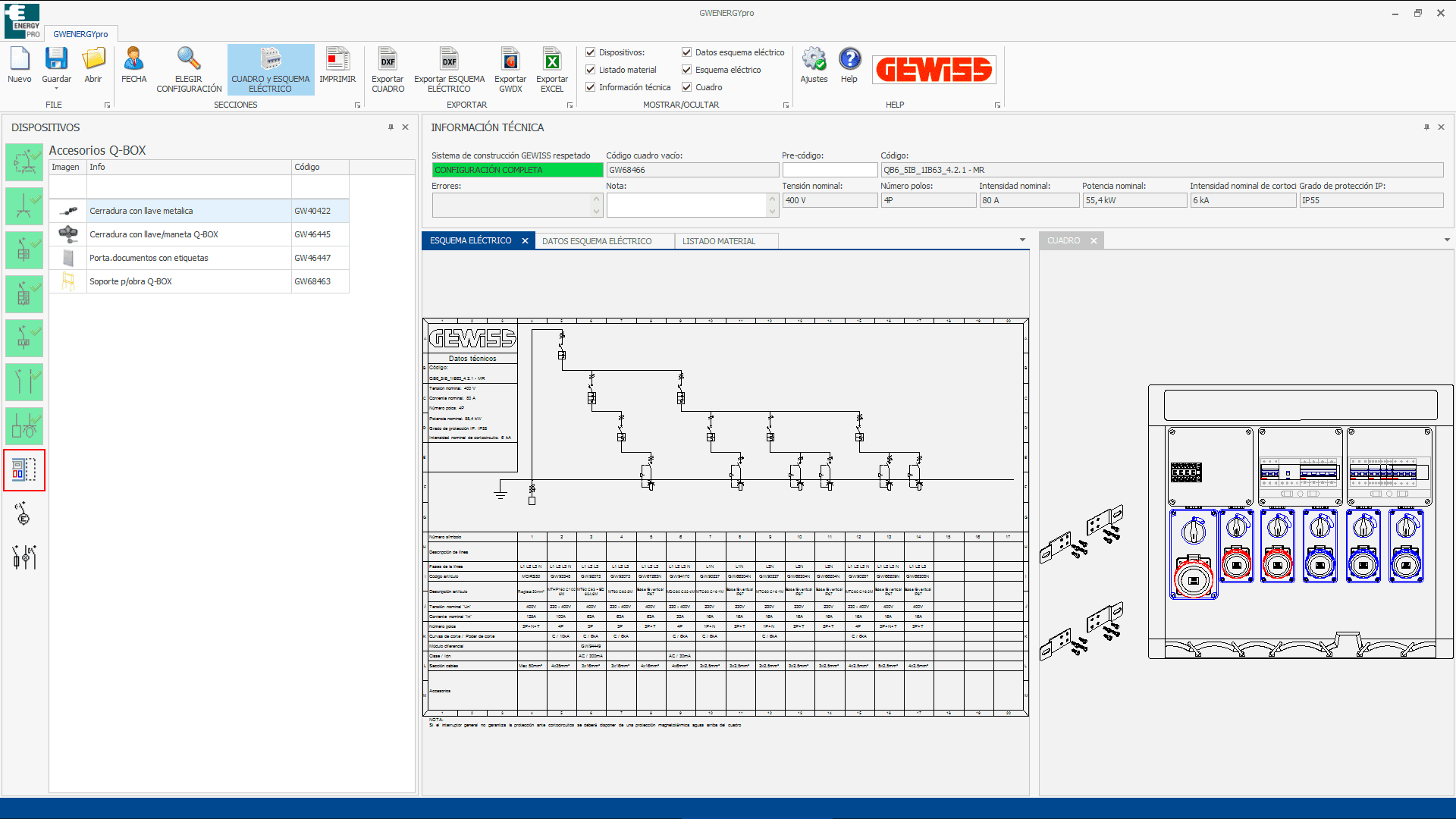Click the Exportar GWDX icon
Screen dimensions: 1456x819
pyautogui.click(x=510, y=59)
